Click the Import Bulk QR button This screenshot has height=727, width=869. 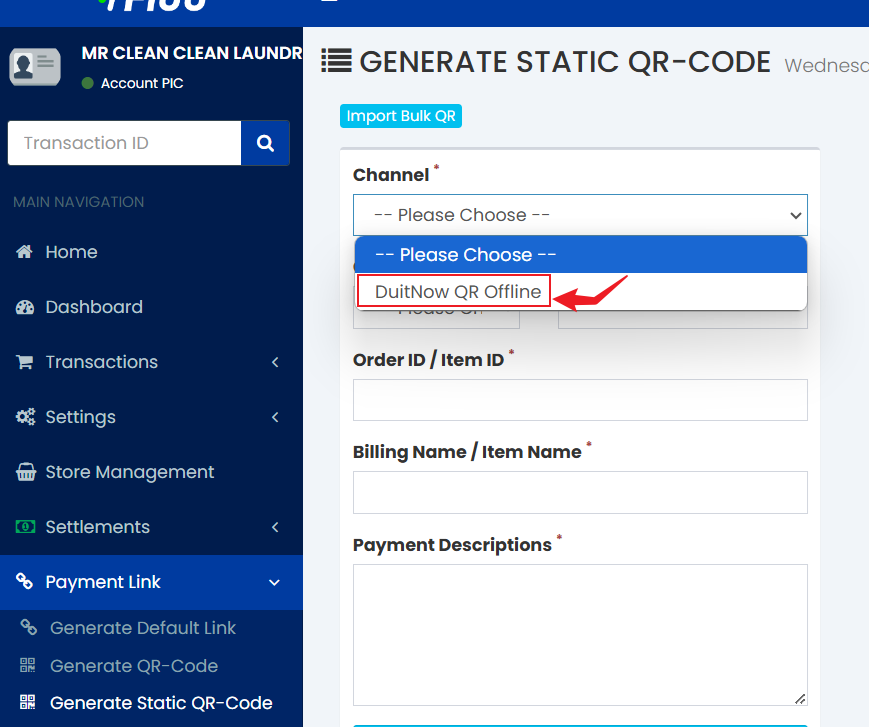pos(401,116)
